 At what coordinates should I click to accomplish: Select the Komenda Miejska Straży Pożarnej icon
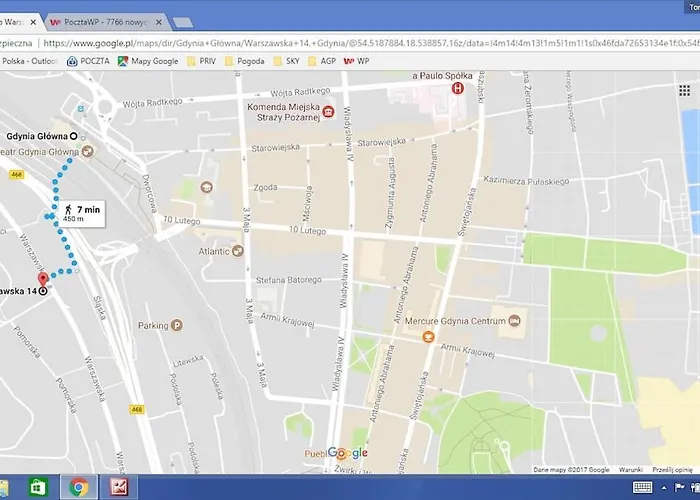327,113
